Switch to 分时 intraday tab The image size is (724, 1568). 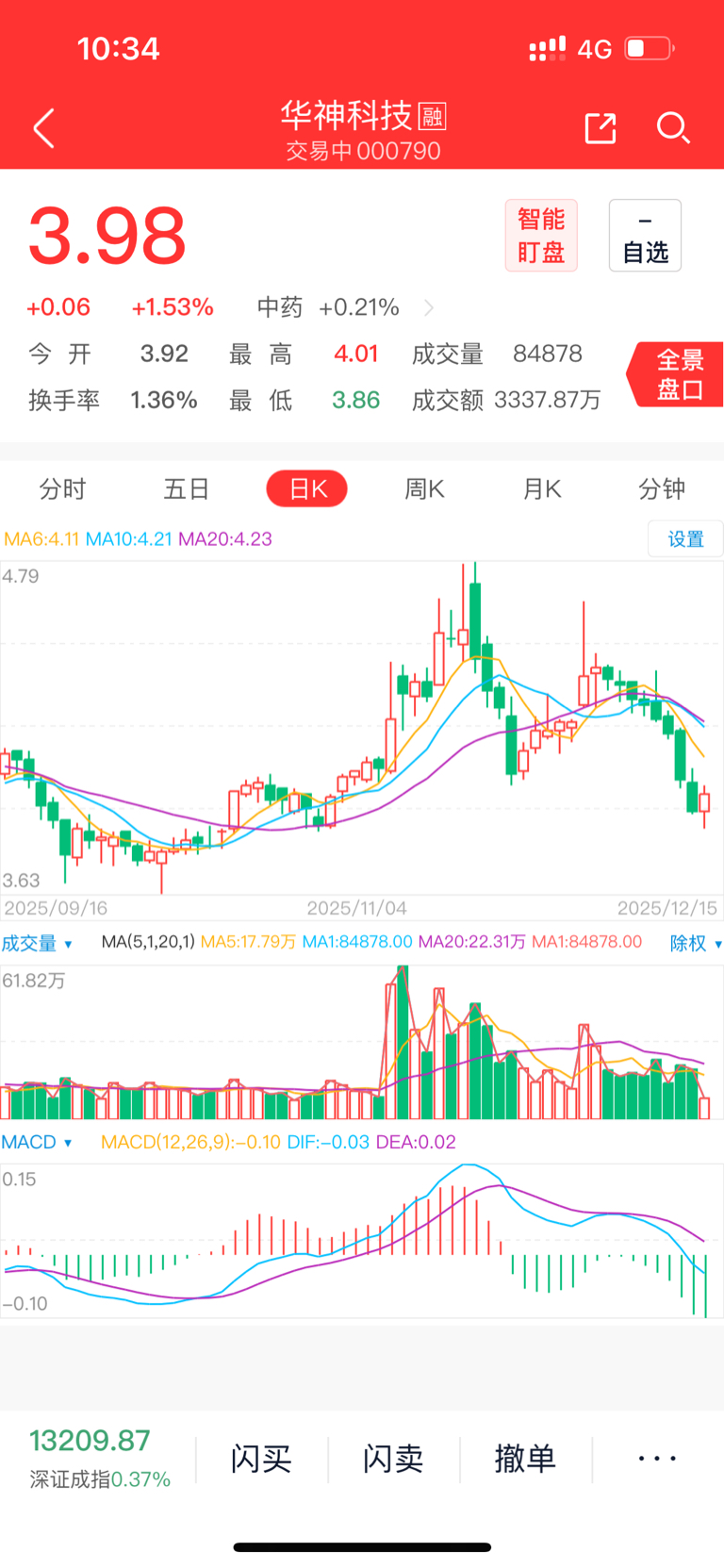[62, 489]
